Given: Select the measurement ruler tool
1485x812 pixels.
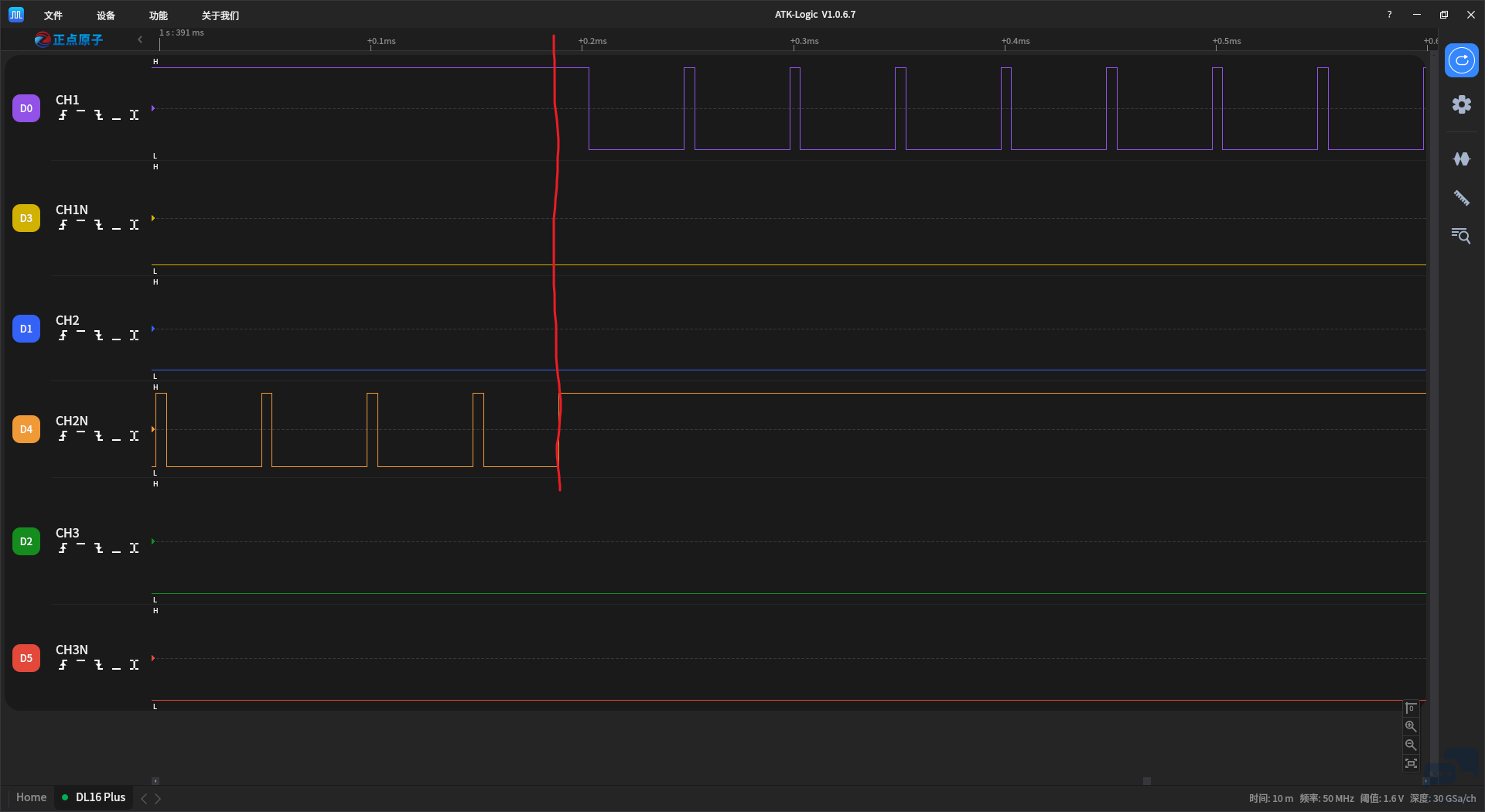Looking at the screenshot, I should [x=1461, y=198].
